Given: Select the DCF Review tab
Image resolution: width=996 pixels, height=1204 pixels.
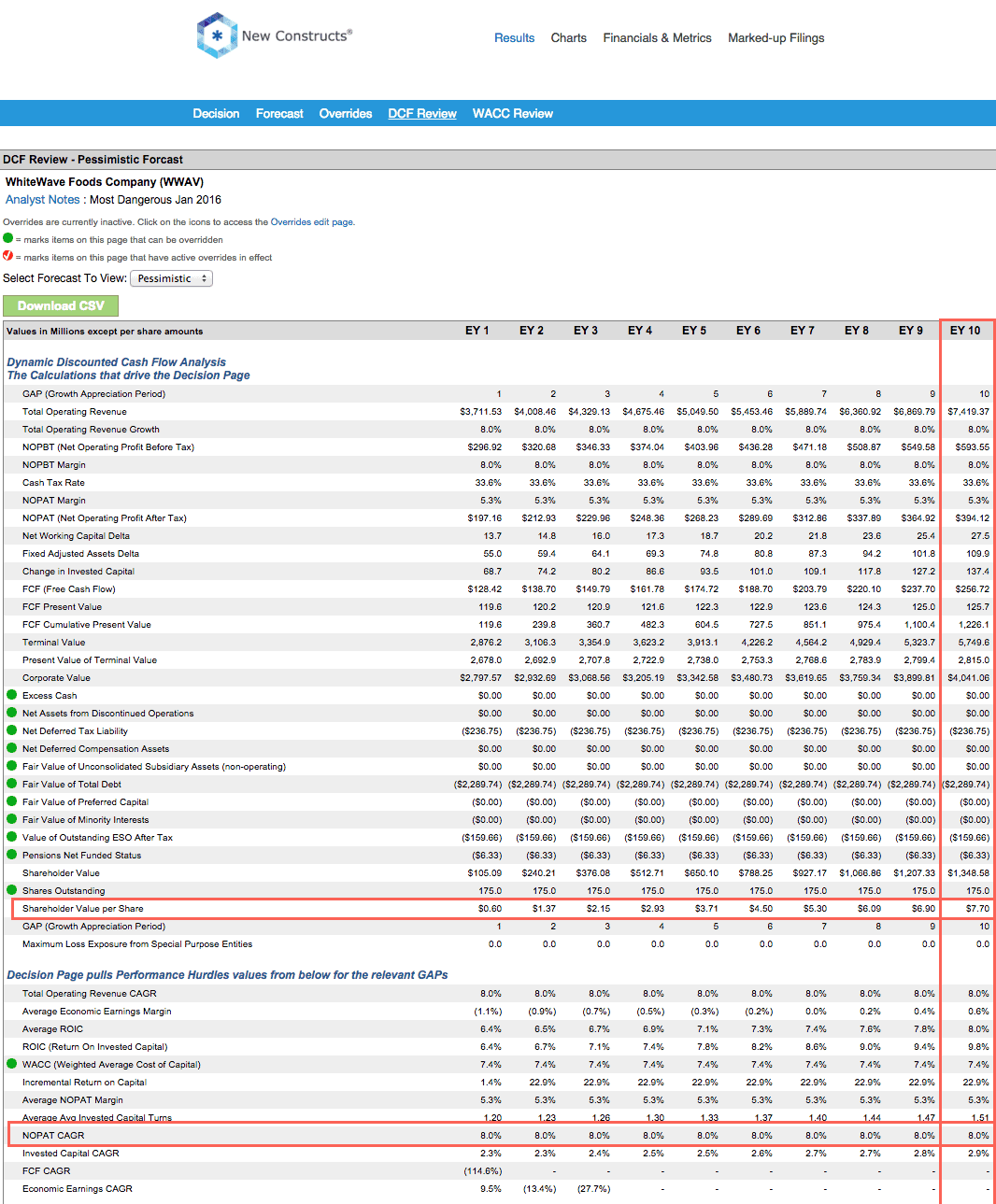Looking at the screenshot, I should [422, 114].
